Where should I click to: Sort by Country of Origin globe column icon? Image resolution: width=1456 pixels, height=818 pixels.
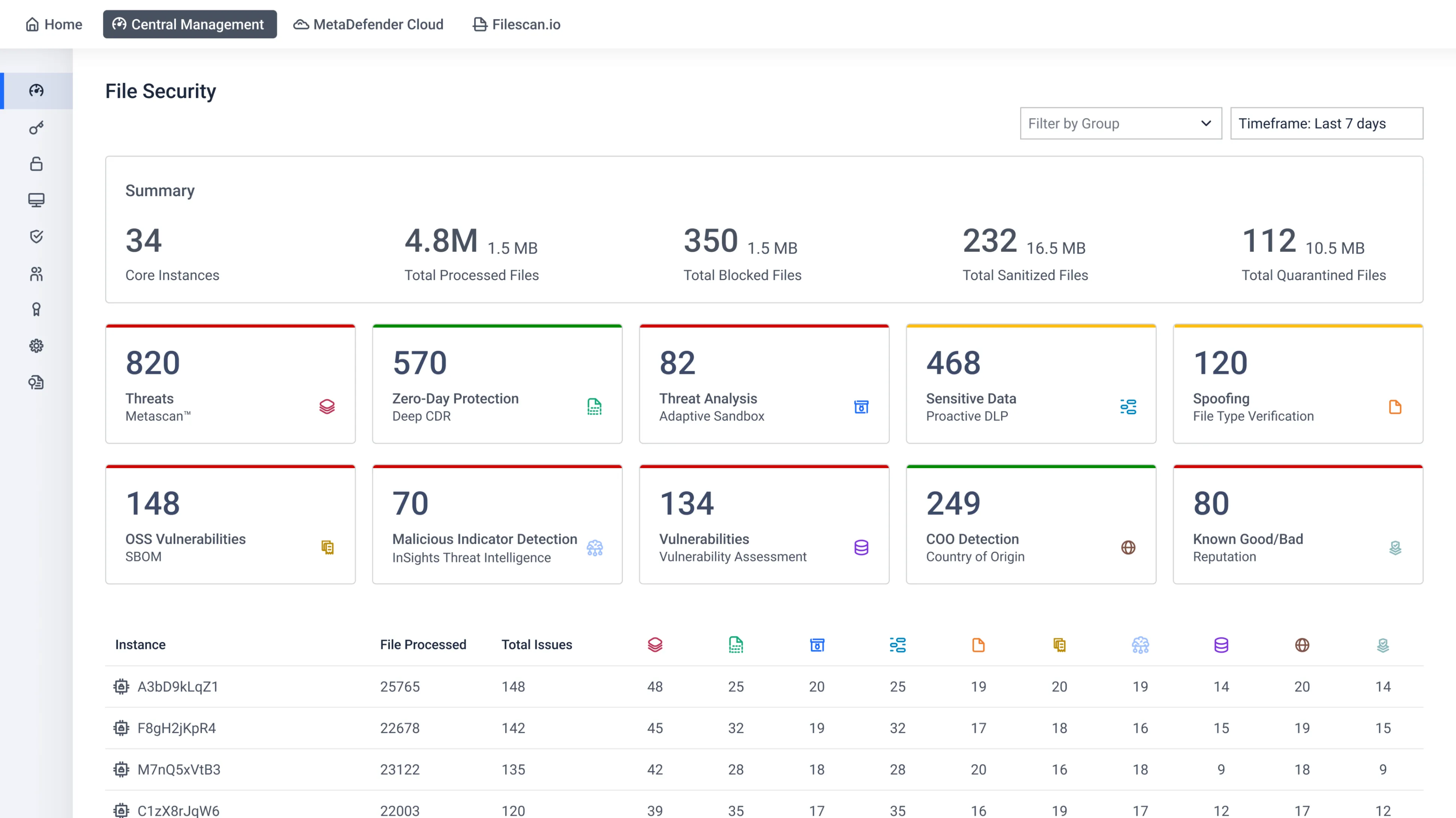[x=1302, y=645]
